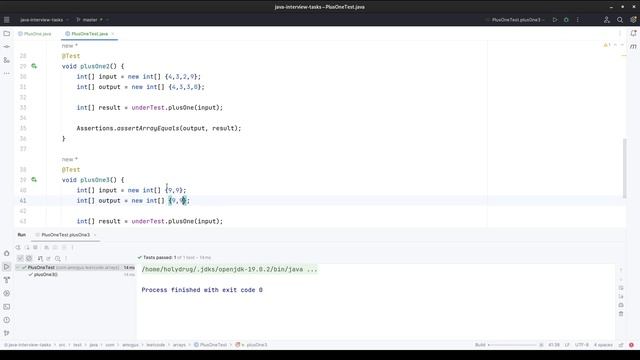Screen dimensions: 640x360
Task: Open Terminal tool window icon
Action: (7, 307)
